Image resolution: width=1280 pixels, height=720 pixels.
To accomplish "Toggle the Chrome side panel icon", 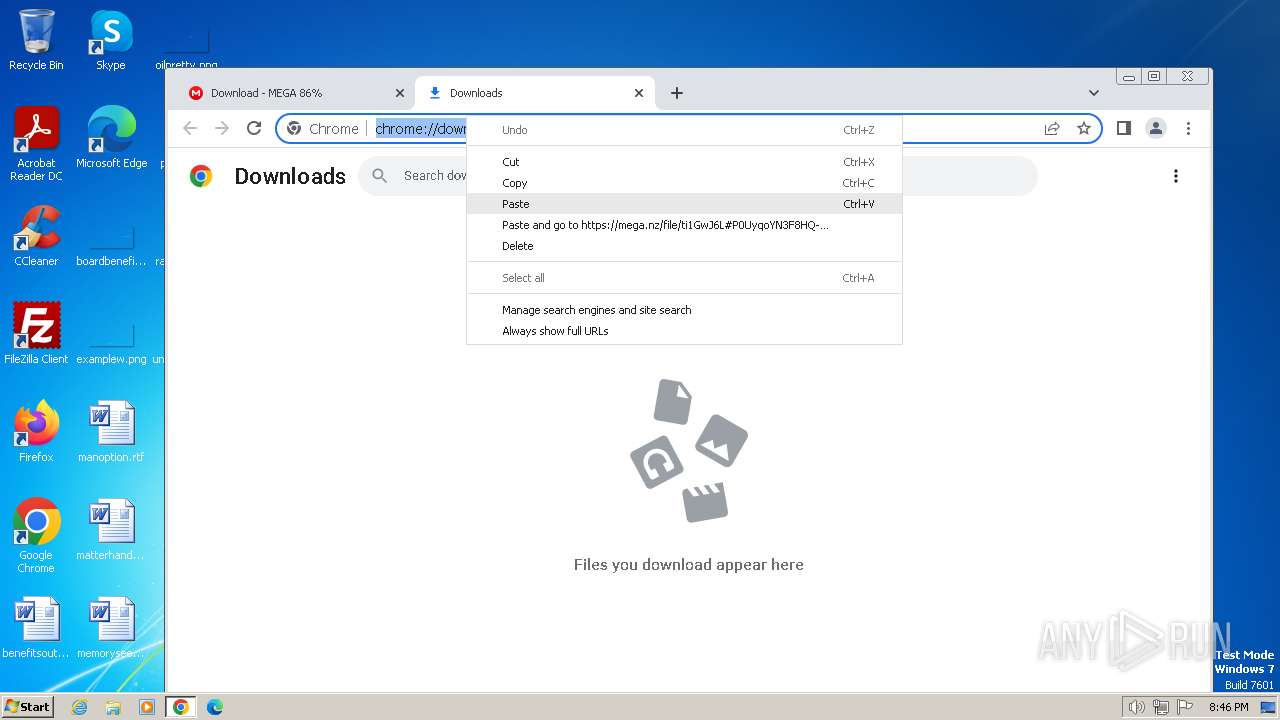I will [1124, 128].
